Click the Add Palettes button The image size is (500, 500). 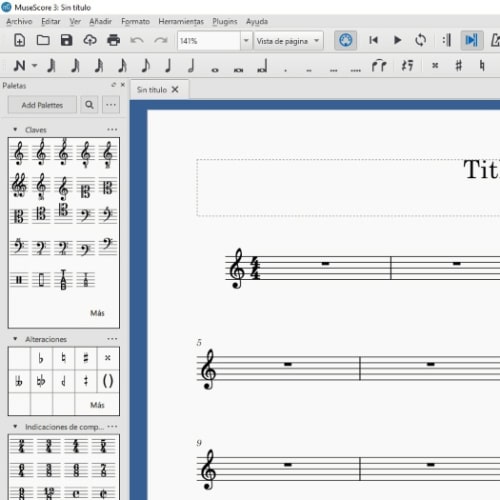[42, 105]
